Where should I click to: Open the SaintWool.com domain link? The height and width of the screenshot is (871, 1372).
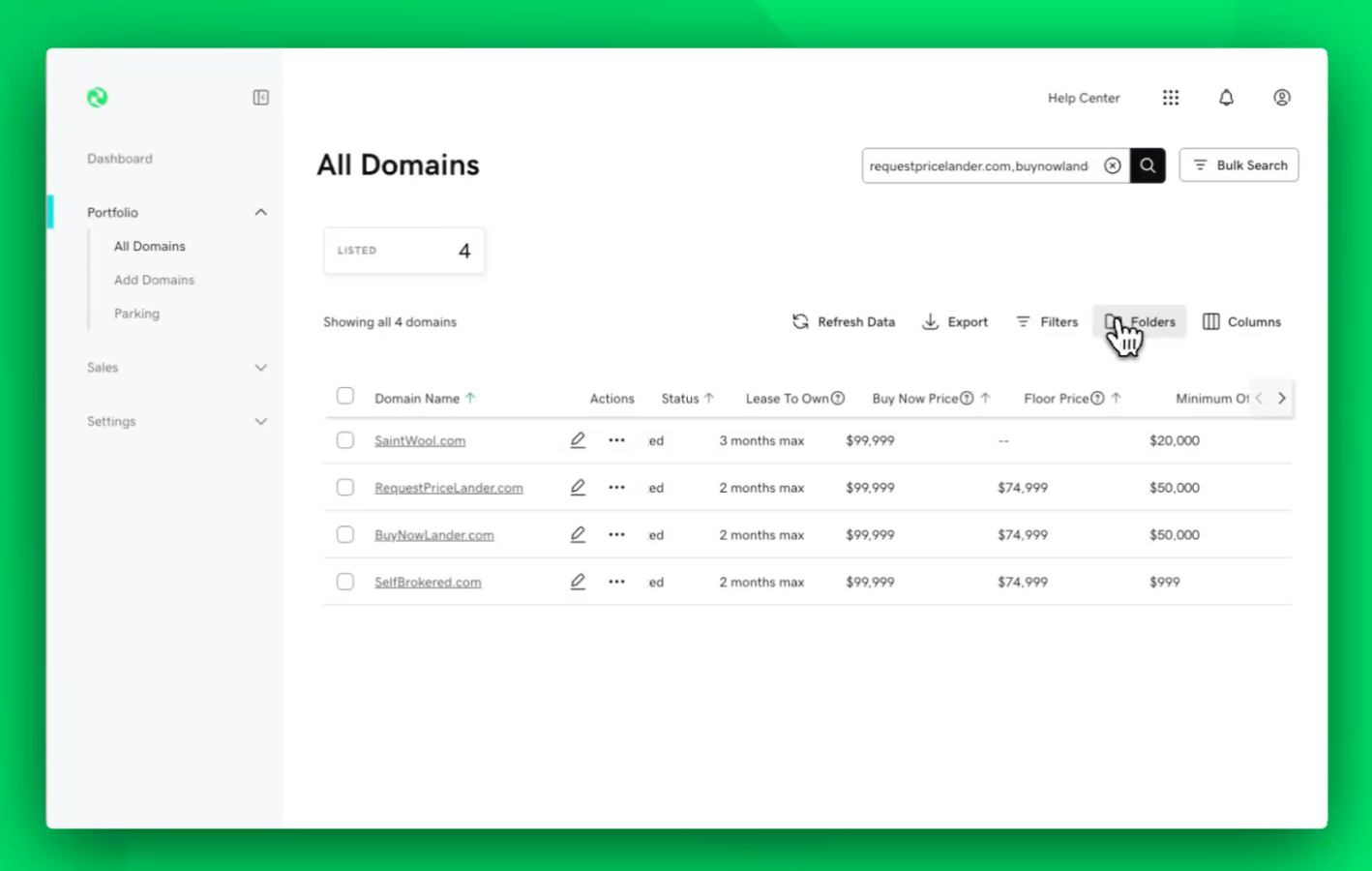point(420,440)
